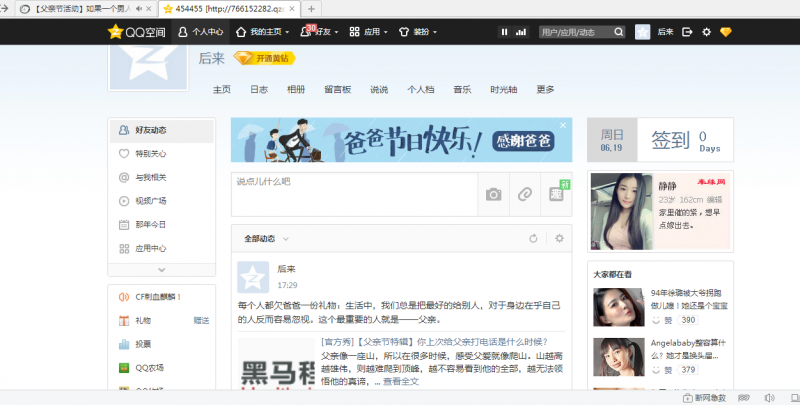Click the music pause icon in top bar
Image resolution: width=800 pixels, height=405 pixels.
pos(504,32)
